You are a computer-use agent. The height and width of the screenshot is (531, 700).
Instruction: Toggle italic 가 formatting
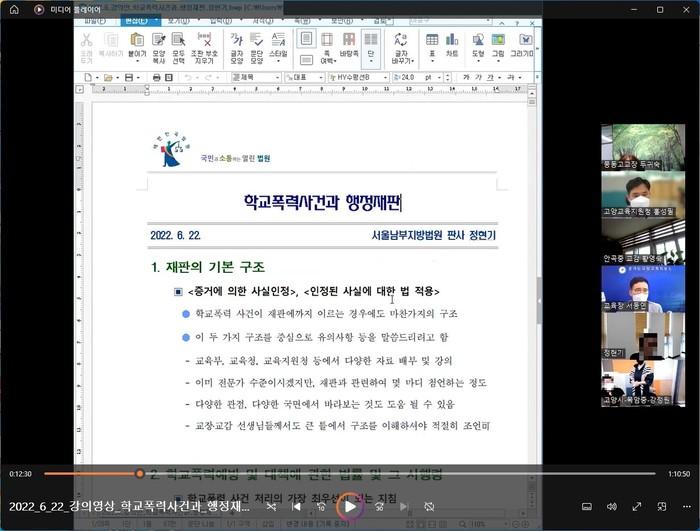479,77
